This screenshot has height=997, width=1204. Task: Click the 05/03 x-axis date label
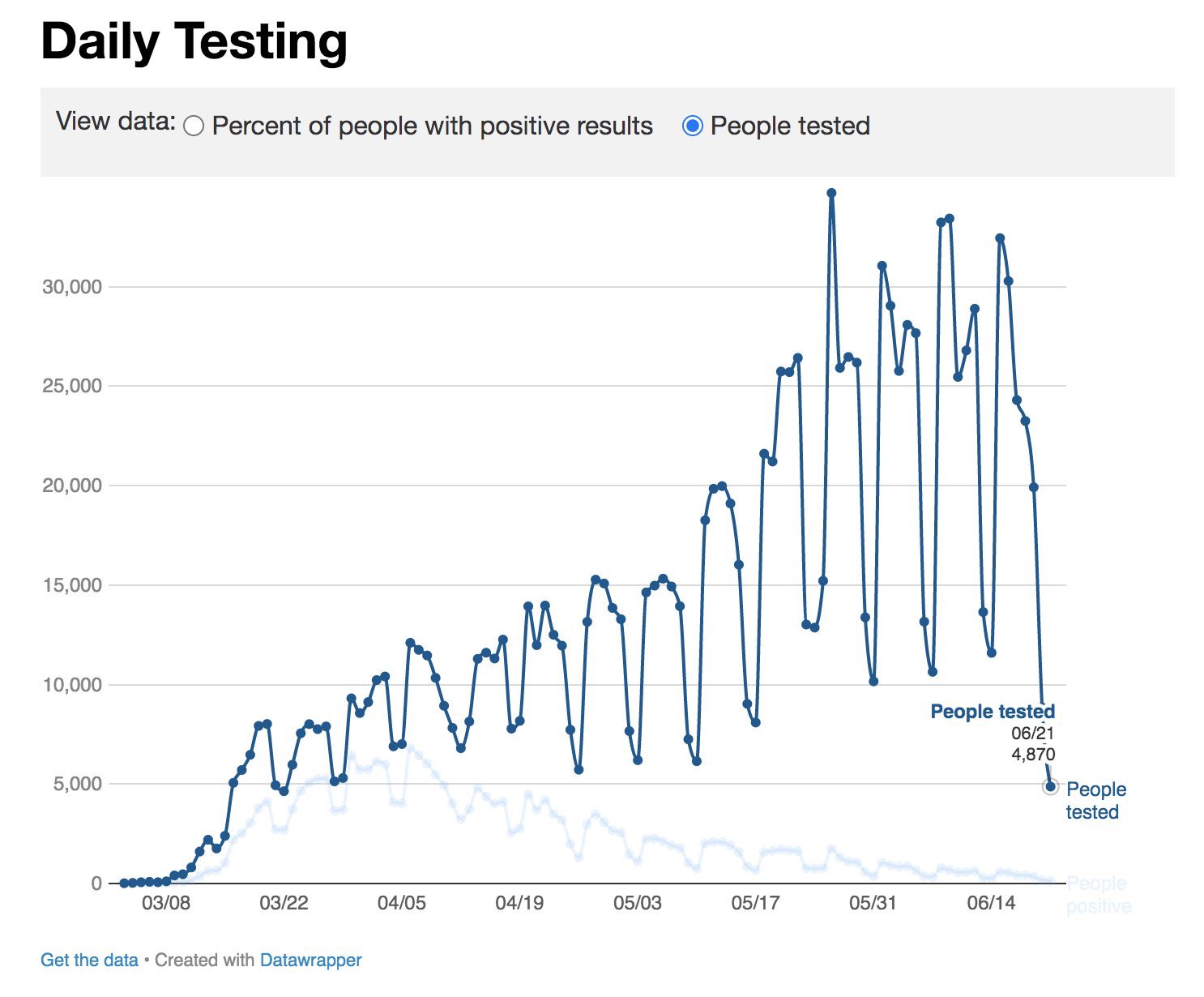pyautogui.click(x=638, y=903)
